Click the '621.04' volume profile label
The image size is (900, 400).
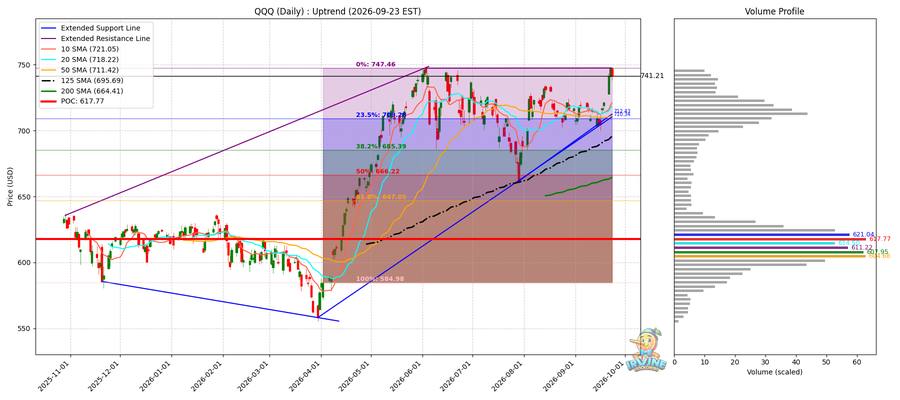pyautogui.click(x=863, y=234)
